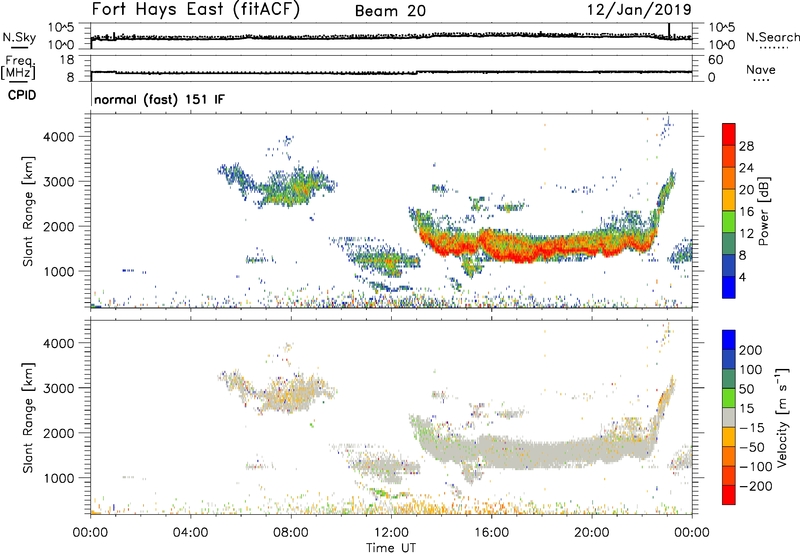Click the '20:00' time axis tick

click(x=592, y=532)
